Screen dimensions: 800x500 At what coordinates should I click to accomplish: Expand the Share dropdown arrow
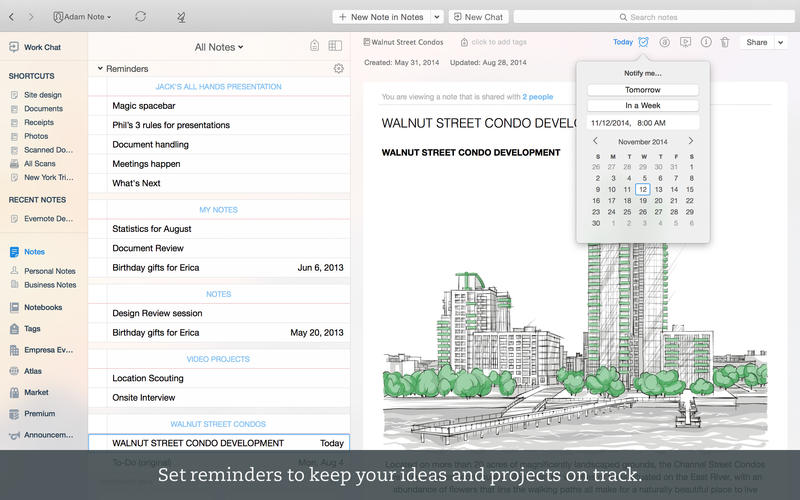[x=781, y=42]
